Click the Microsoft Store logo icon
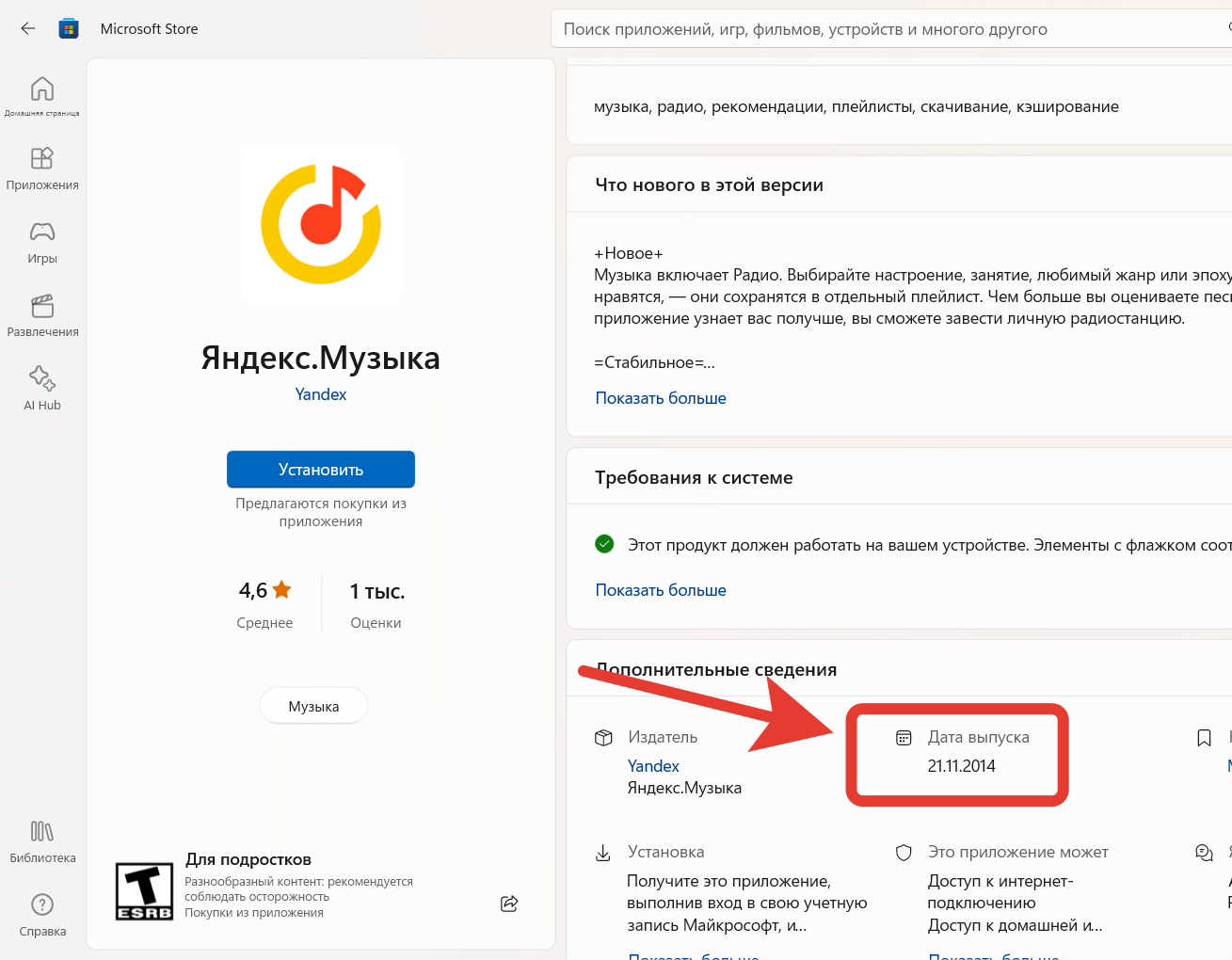This screenshot has width=1232, height=960. (x=69, y=28)
